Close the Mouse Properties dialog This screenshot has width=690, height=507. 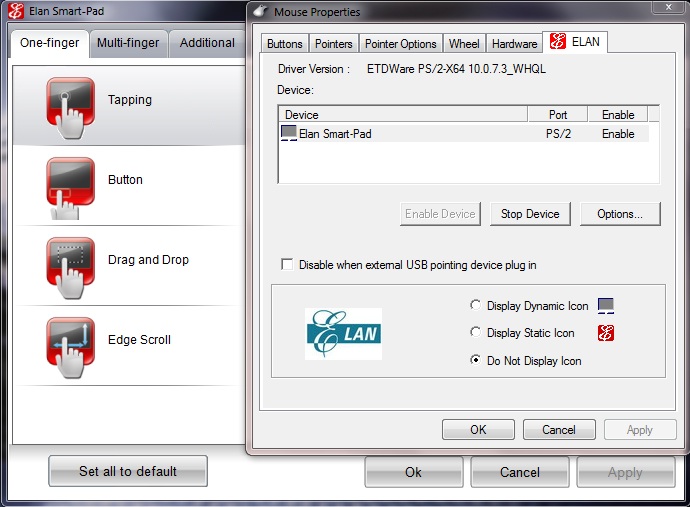click(668, 7)
